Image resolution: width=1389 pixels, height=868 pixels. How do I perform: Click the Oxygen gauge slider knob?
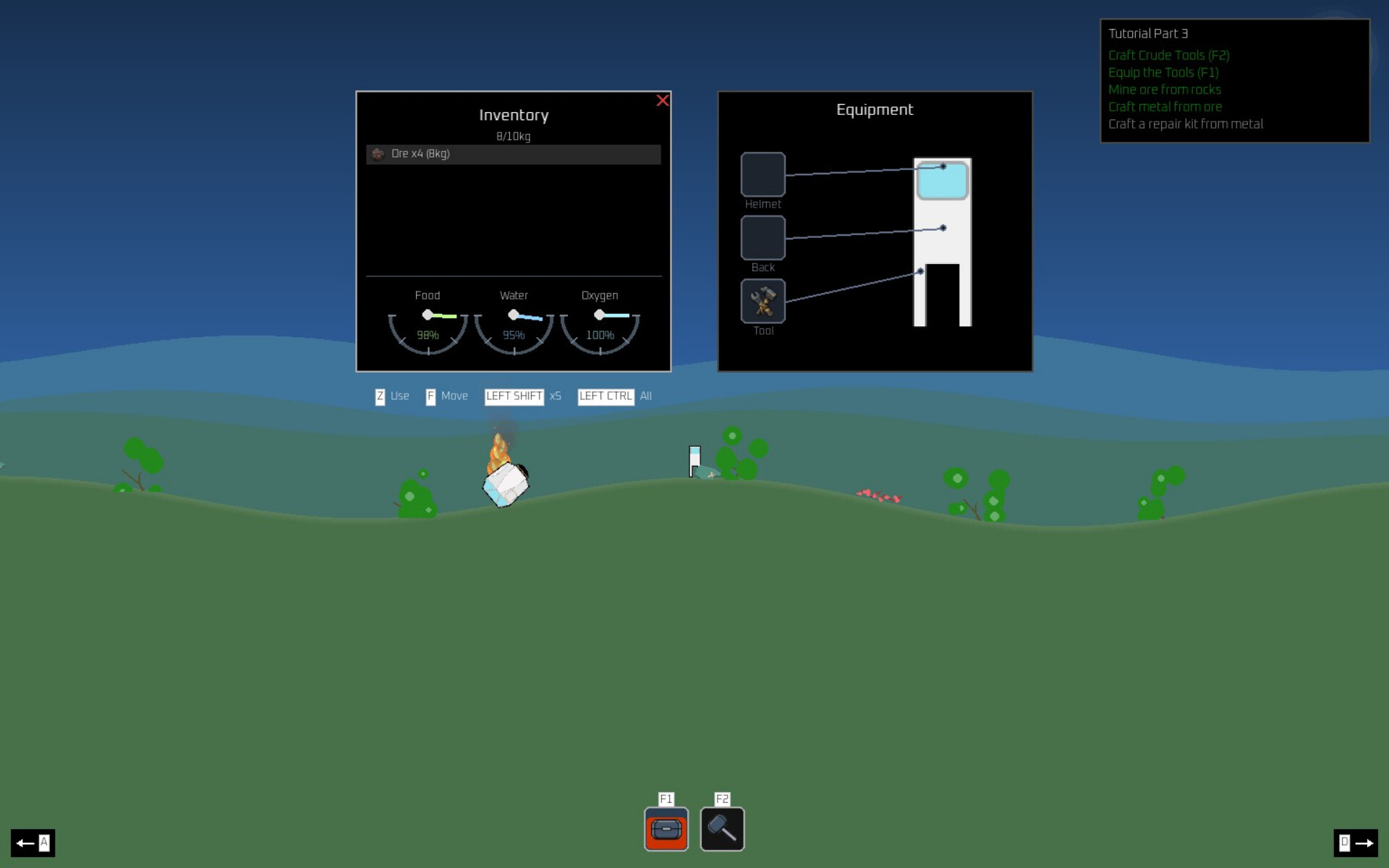(599, 315)
